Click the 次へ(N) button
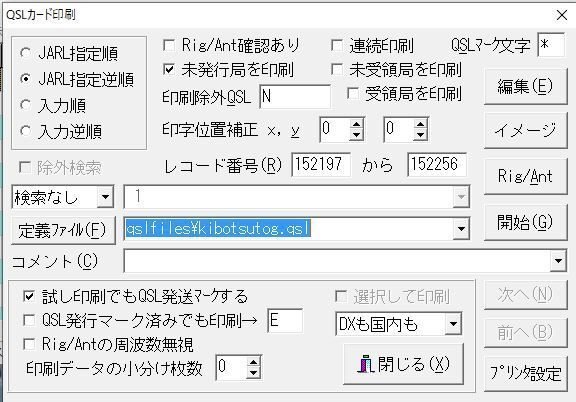 point(525,295)
